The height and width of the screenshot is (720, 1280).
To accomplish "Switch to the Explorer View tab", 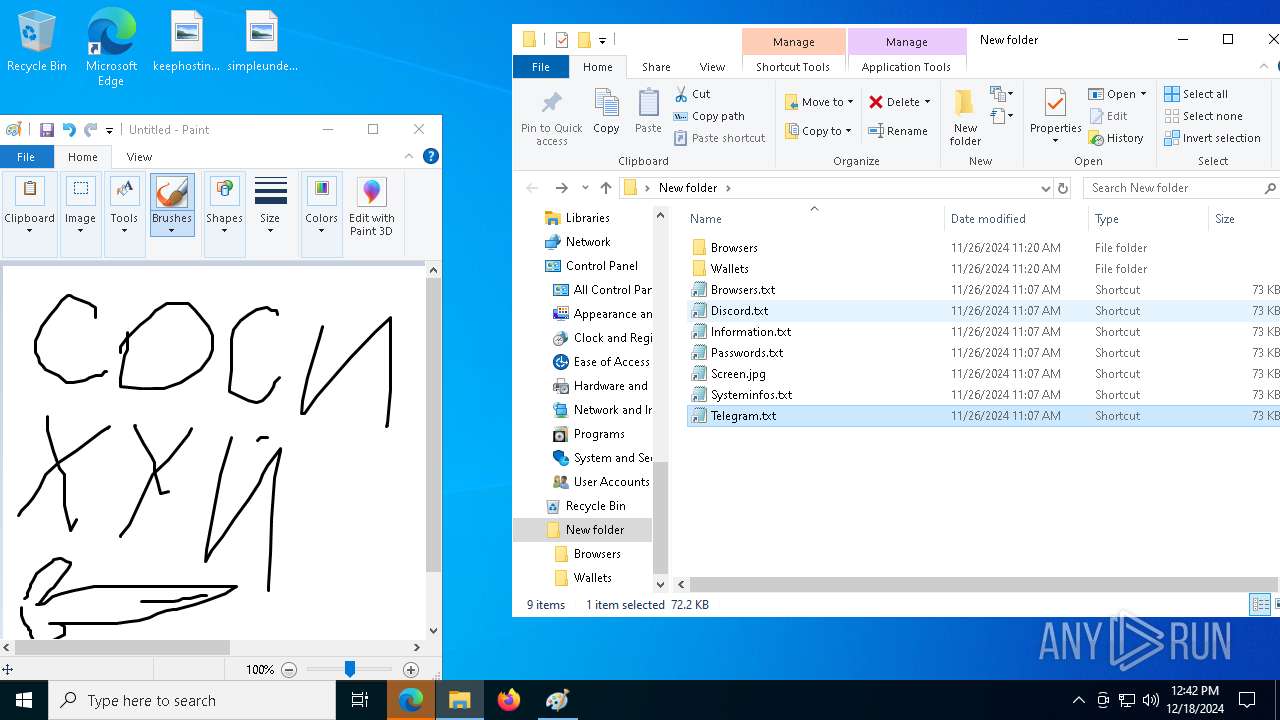I will 712,67.
